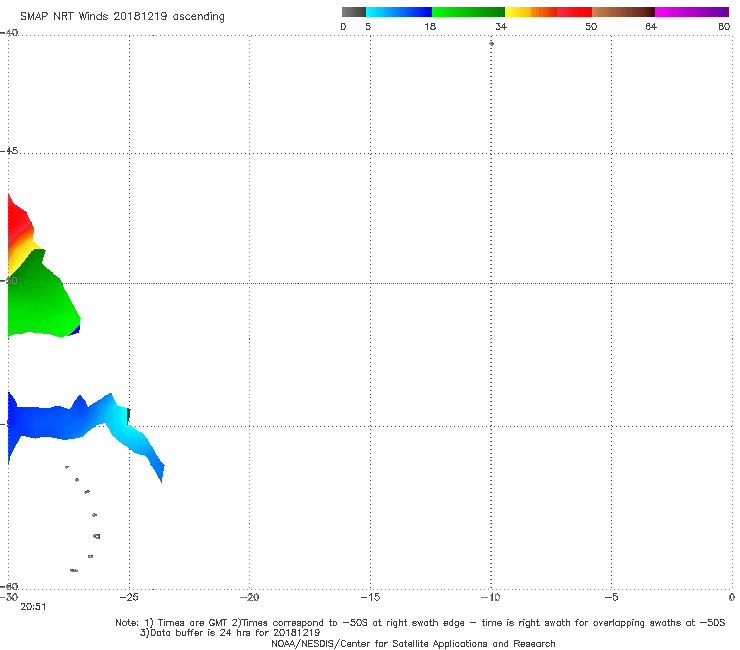Click the longitude label '-5'
The image size is (740, 650).
(611, 597)
